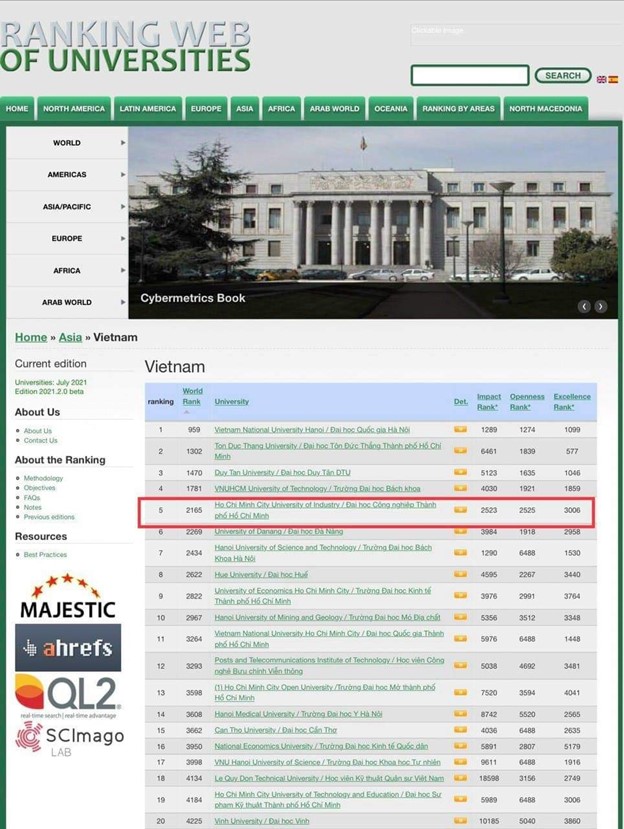
Task: Open details icon for Ton Duc Thang University
Action: pyautogui.click(x=460, y=450)
